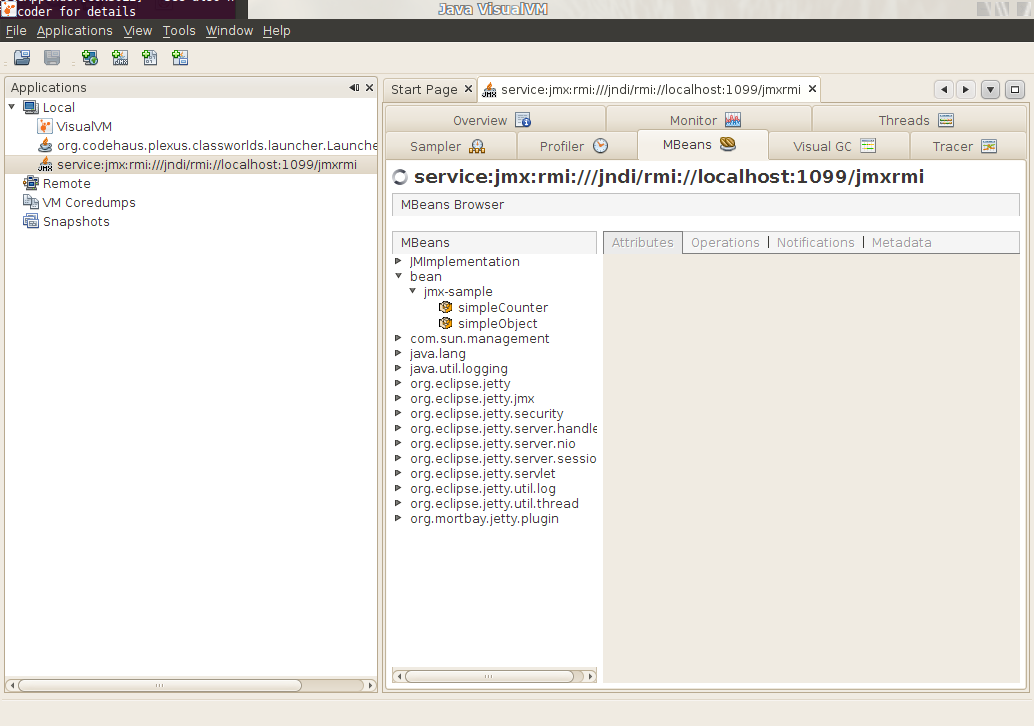Select org.eclipse.jetty.util.log in the MBeans tree
This screenshot has width=1034, height=726.
coord(483,489)
